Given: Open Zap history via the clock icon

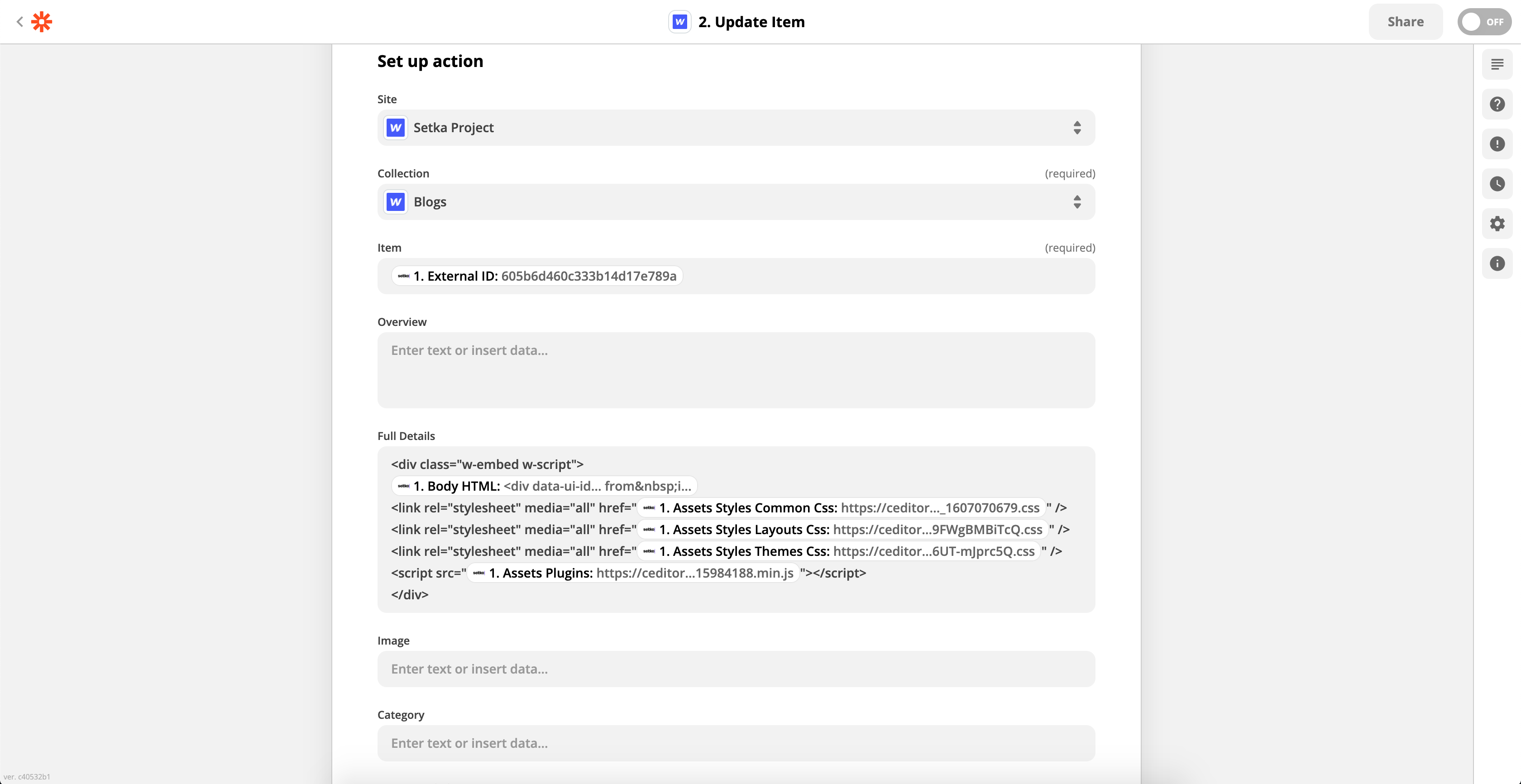Looking at the screenshot, I should 1497,184.
